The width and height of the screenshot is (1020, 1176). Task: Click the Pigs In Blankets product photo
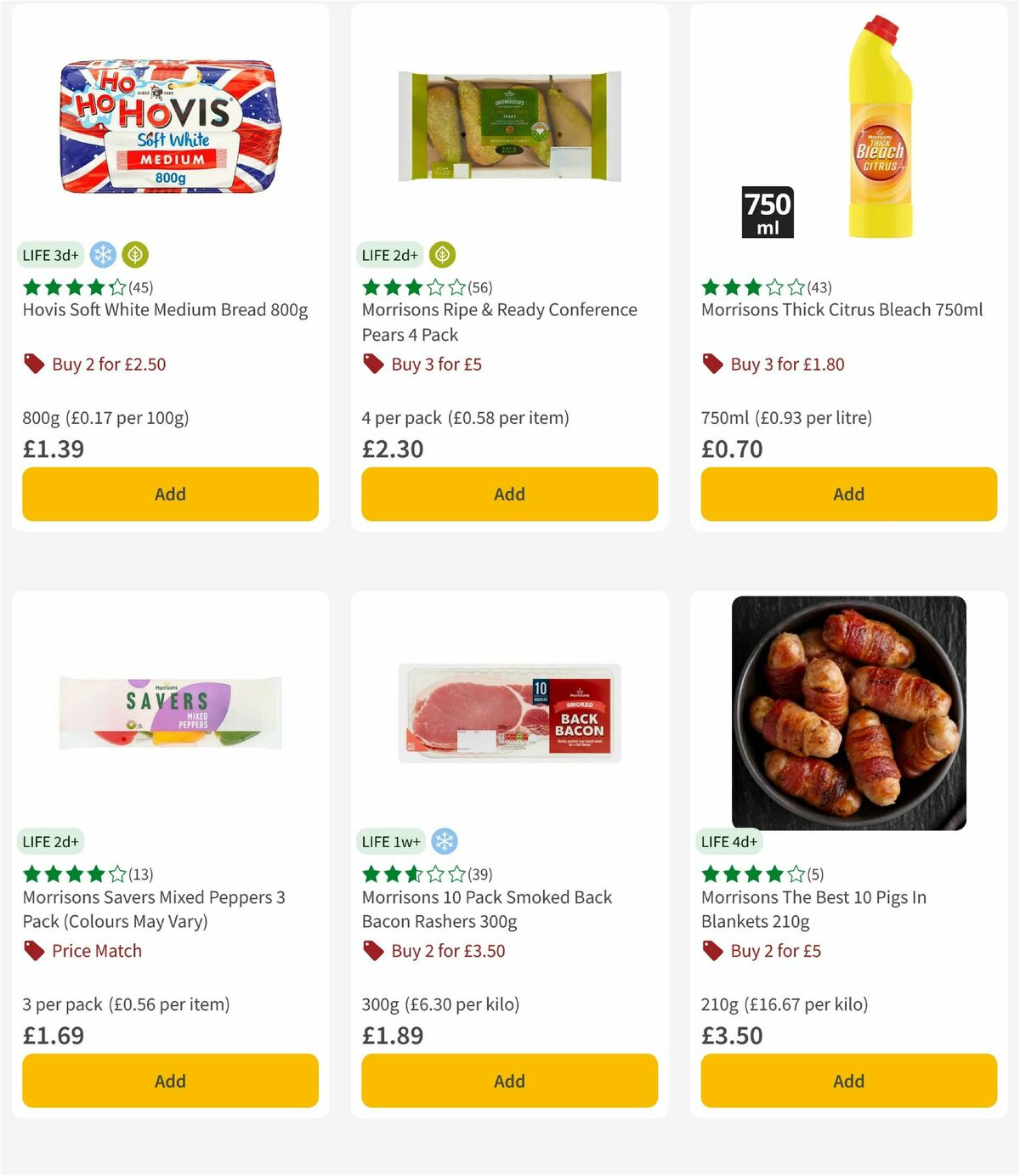[850, 714]
